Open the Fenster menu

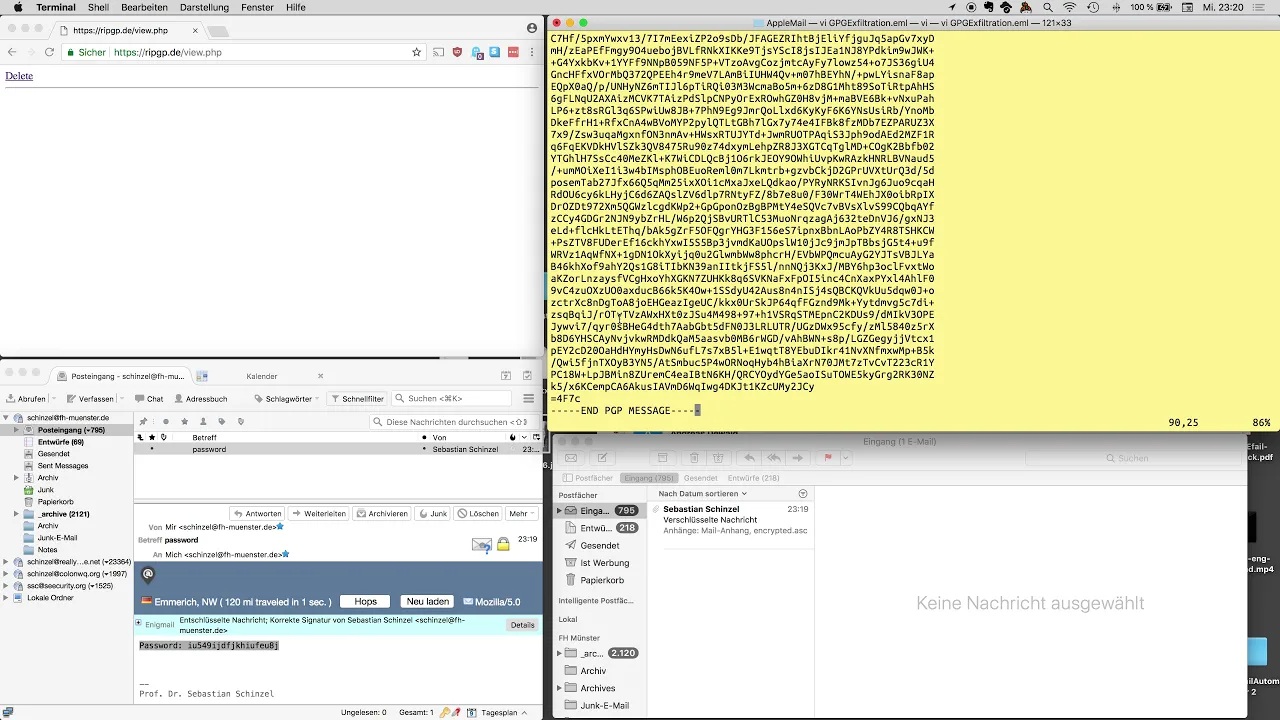pos(258,7)
